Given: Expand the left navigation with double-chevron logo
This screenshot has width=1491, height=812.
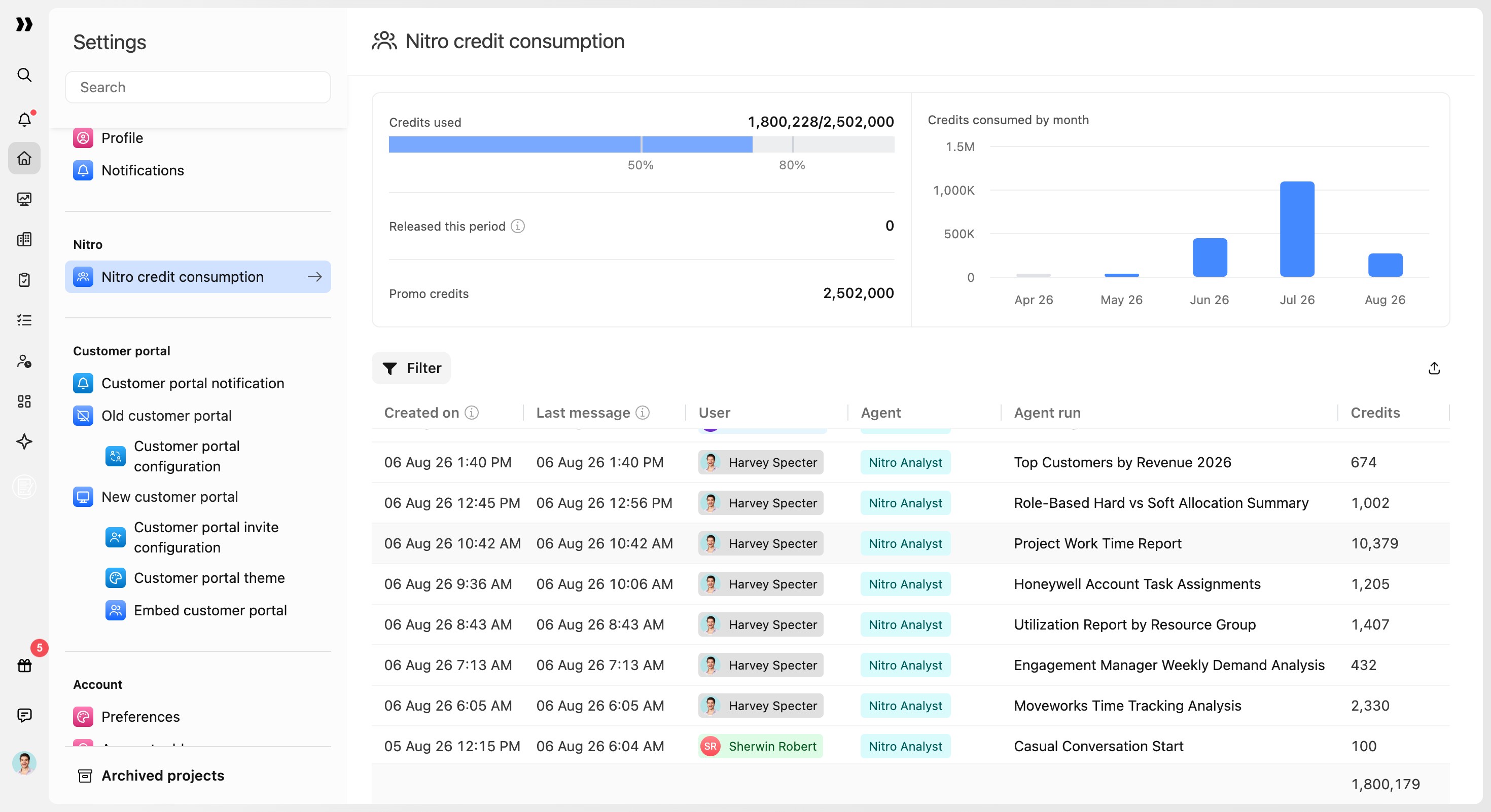Looking at the screenshot, I should (24, 24).
